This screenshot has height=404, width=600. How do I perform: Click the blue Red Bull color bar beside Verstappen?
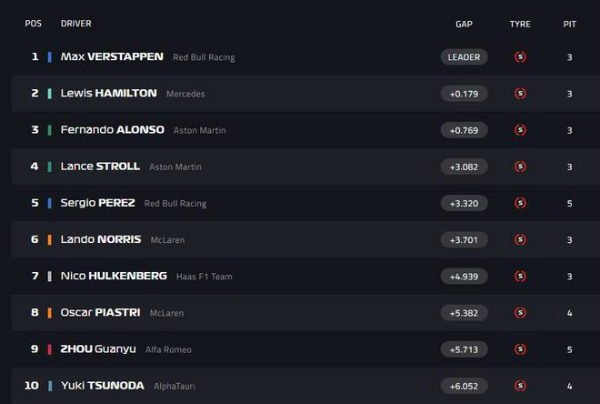tap(49, 57)
